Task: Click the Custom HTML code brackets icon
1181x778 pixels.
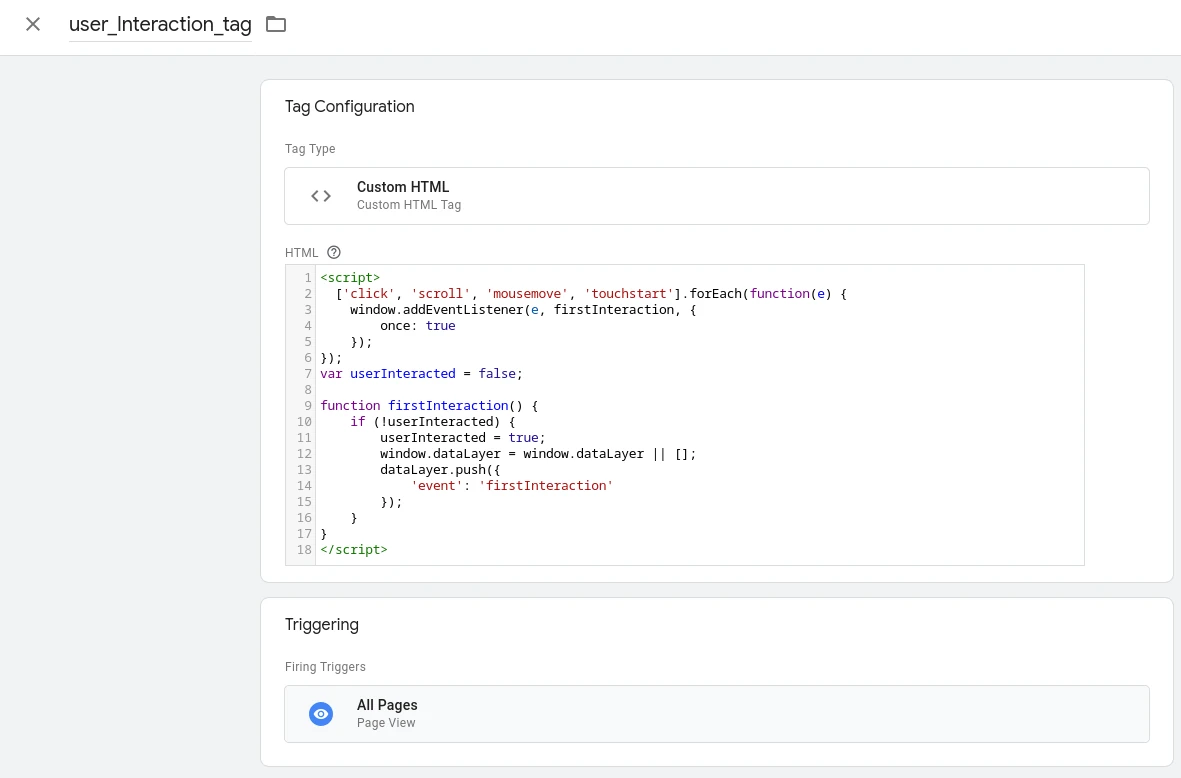Action: click(321, 196)
